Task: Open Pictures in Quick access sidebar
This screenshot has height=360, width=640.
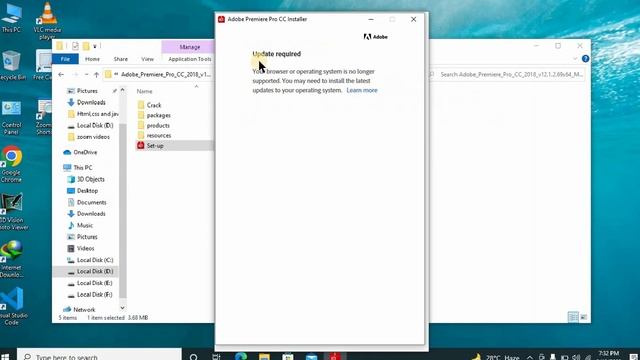Action: pos(87,91)
